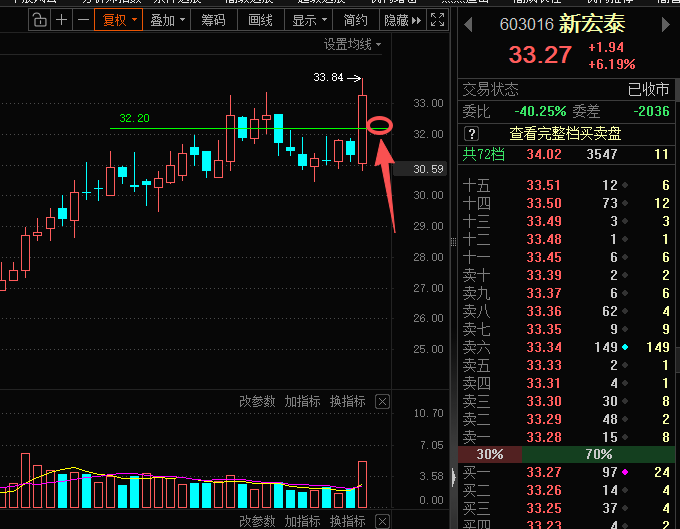Select the 十五 row at price 33.51
The height and width of the screenshot is (529, 680).
point(566,186)
